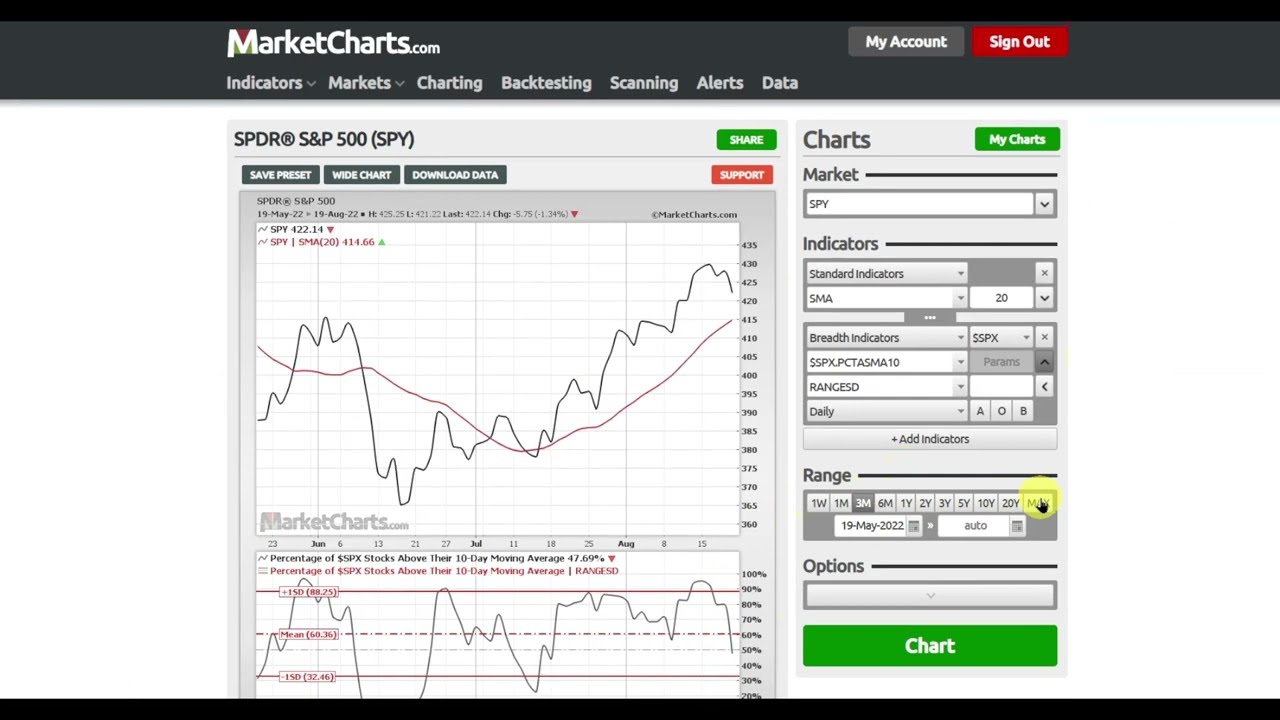
Task: Click the -1SD (32.46) label
Action: (x=308, y=677)
